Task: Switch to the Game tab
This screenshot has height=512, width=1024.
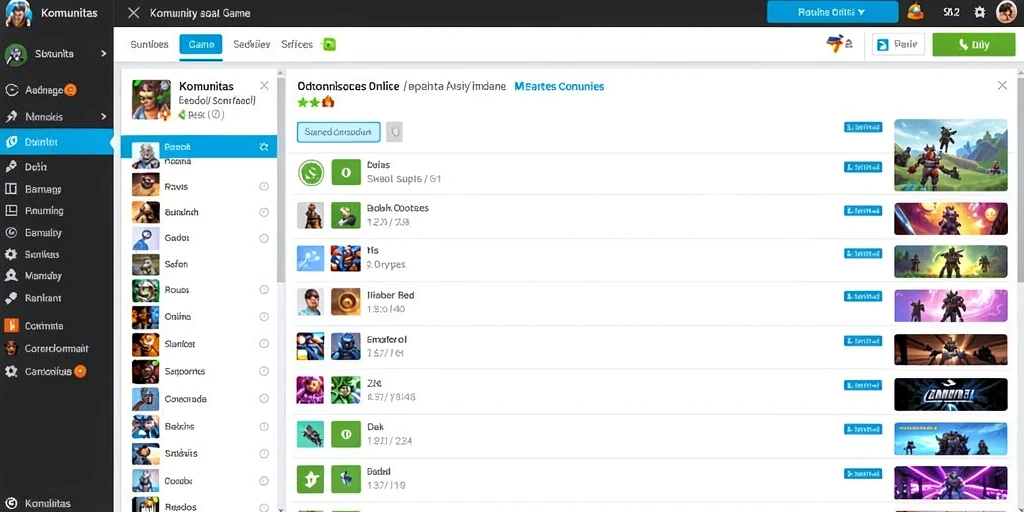Action: point(201,44)
